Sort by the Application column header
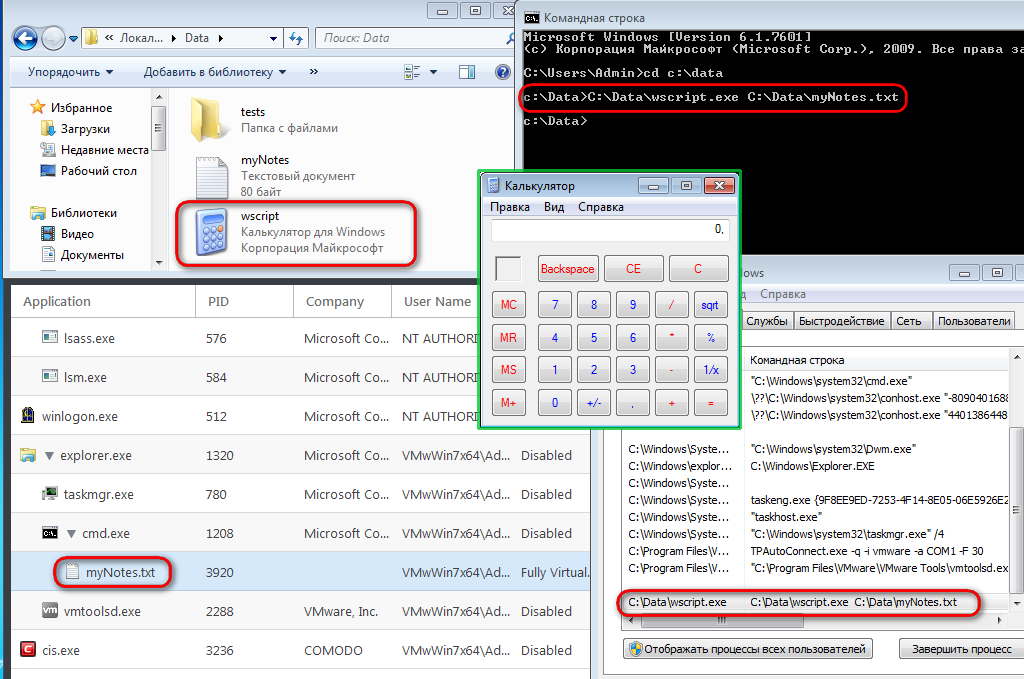Viewport: 1024px width, 679px height. tap(103, 302)
